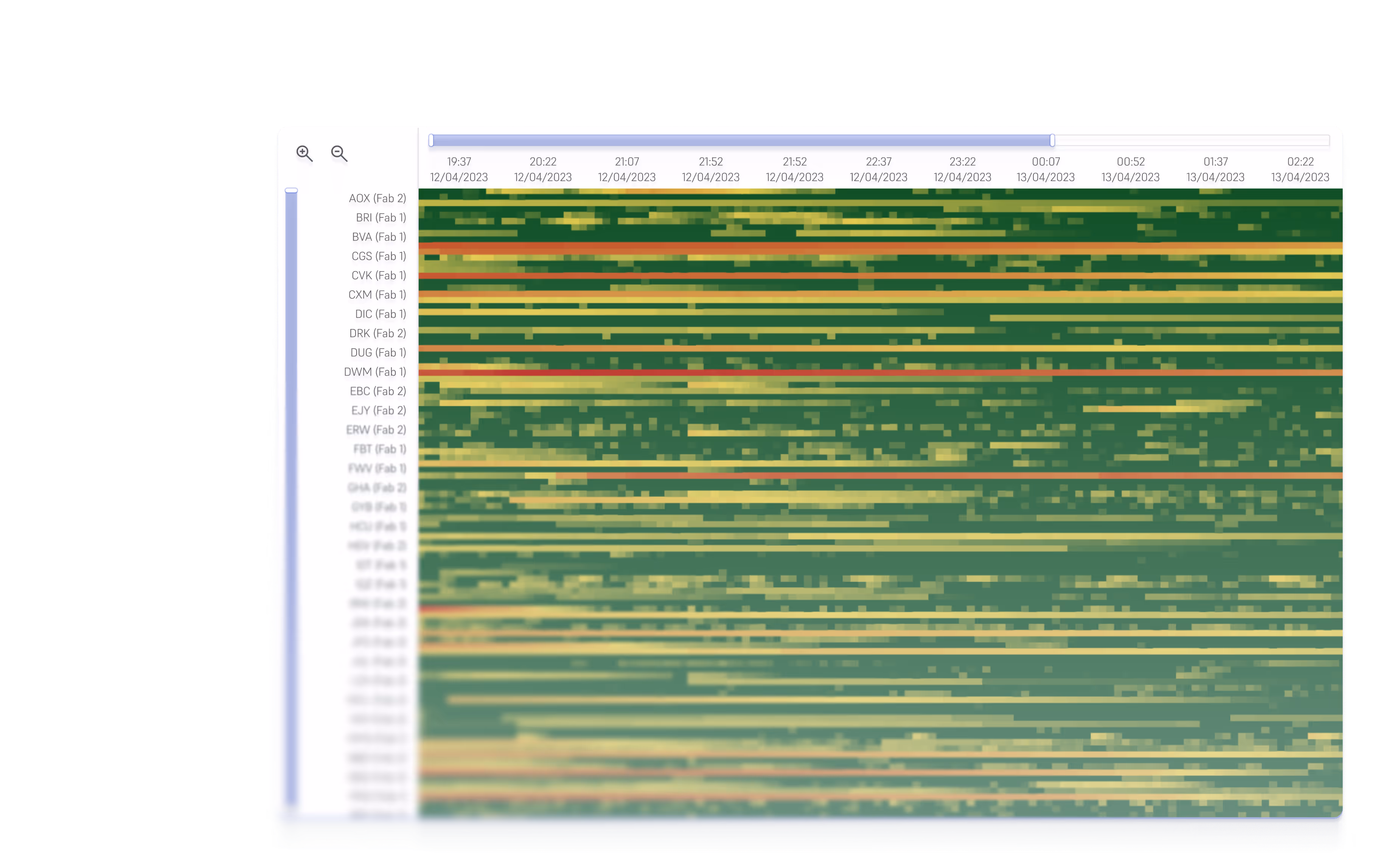Click the 19:37 12/04/2023 time label

pyautogui.click(x=458, y=169)
